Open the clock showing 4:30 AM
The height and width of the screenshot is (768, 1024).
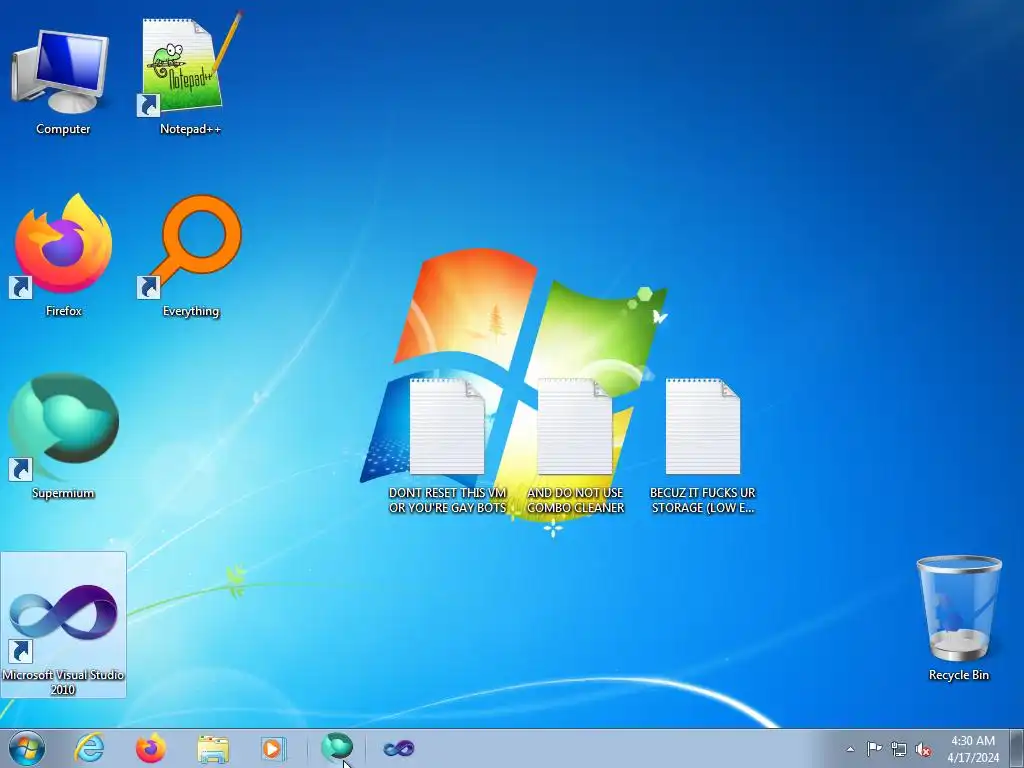pyautogui.click(x=973, y=748)
